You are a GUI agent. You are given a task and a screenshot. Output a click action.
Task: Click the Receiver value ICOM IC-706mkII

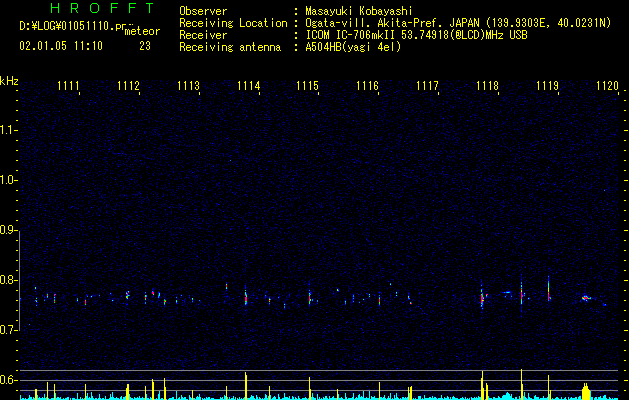352,35
